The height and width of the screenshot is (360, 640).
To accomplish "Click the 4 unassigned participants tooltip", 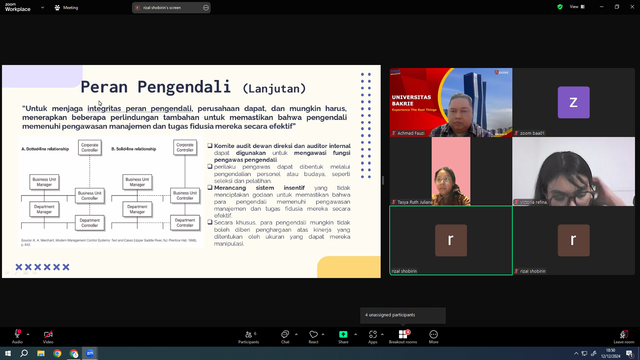I will (403, 315).
